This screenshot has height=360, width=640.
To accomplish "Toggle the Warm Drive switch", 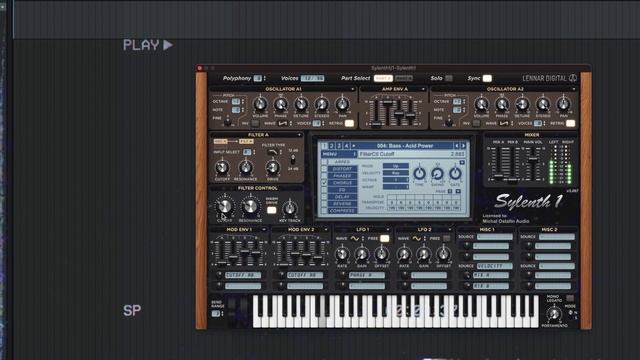I will tap(271, 210).
